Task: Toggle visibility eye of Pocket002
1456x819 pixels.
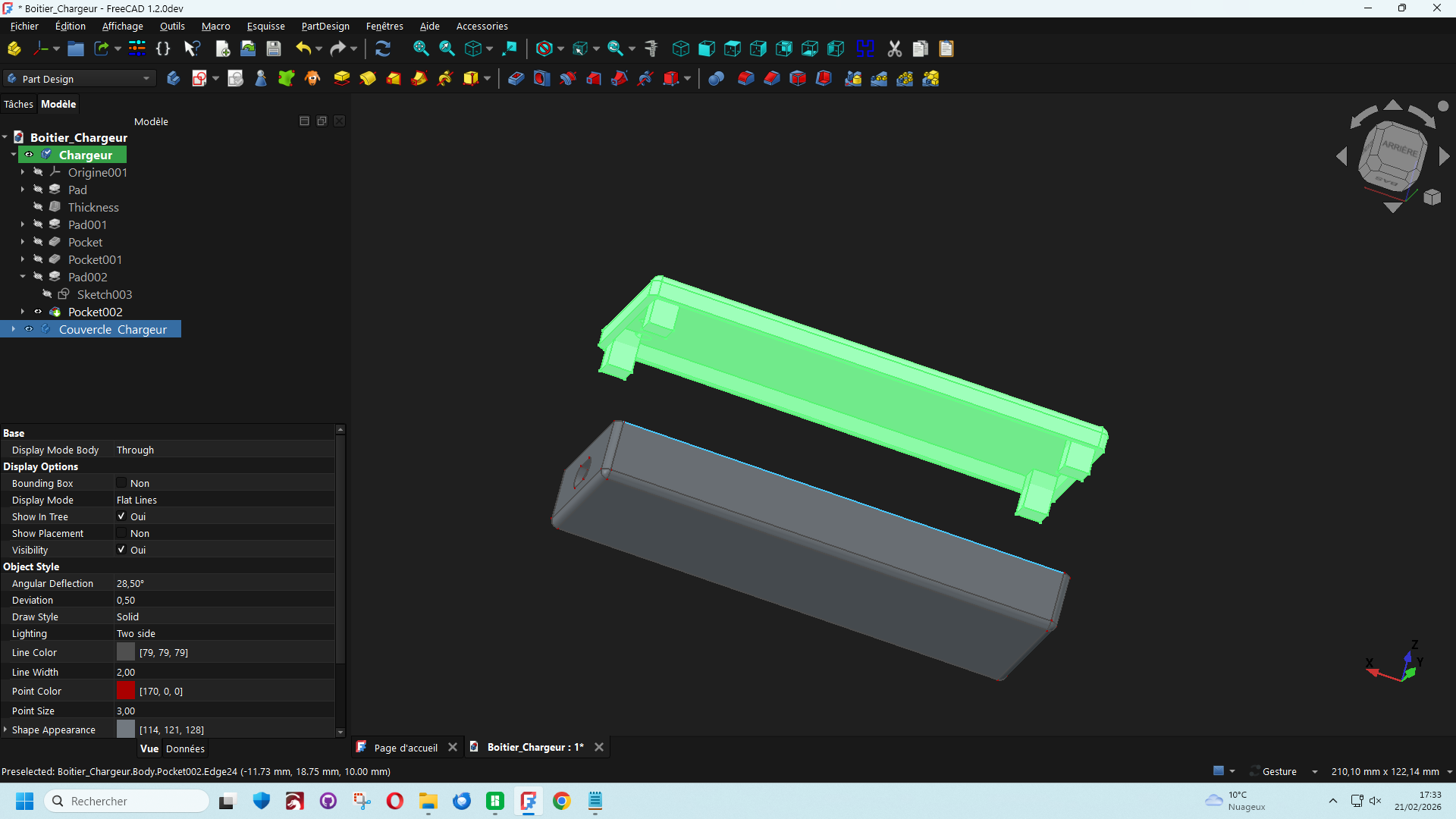Action: pos(38,312)
